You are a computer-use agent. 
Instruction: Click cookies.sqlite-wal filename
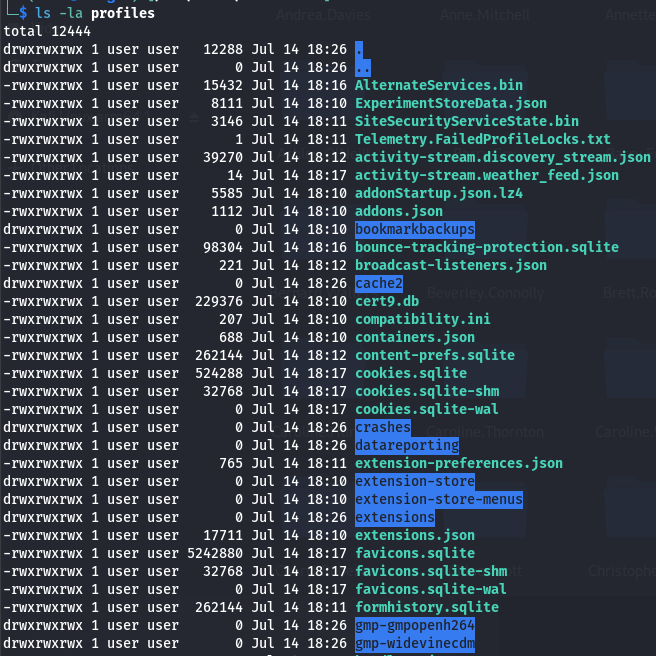(x=427, y=409)
